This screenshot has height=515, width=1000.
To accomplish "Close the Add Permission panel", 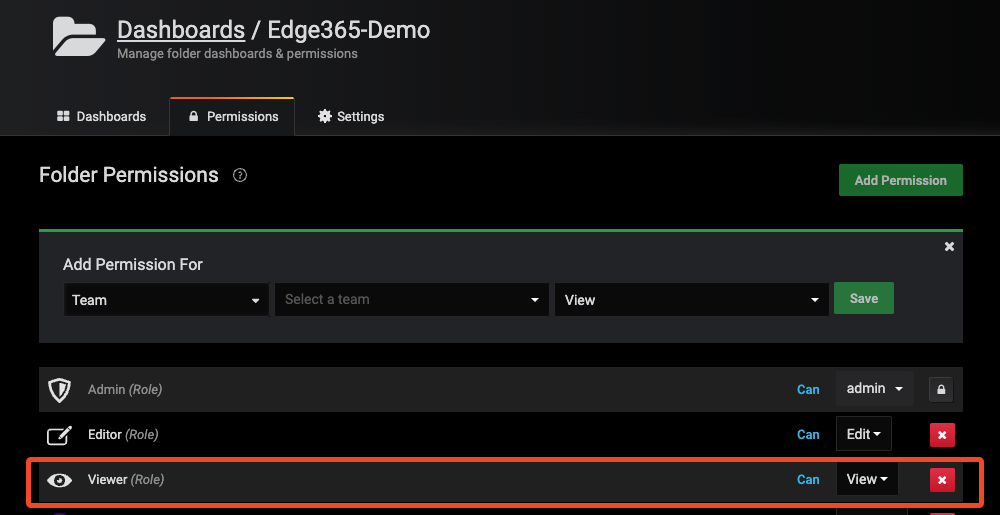I will coord(949,246).
